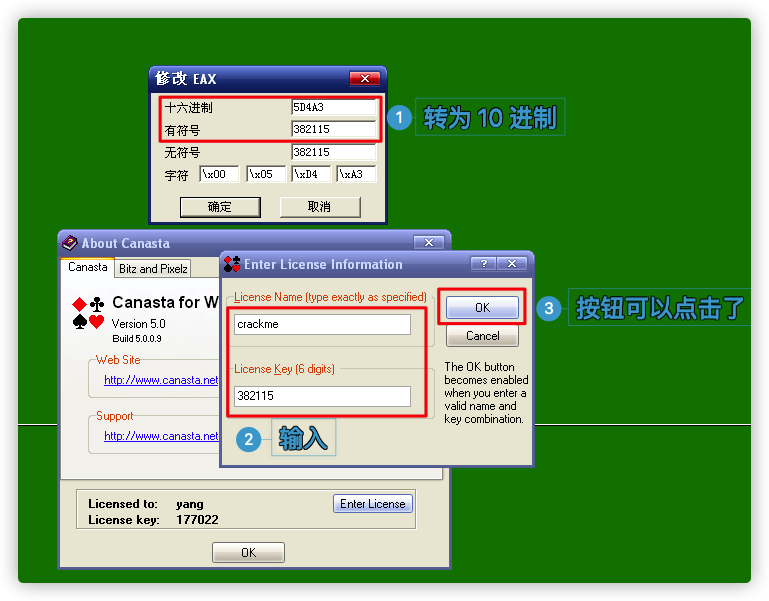
Task: Open the Web Site canasta.net link
Action: 161,380
